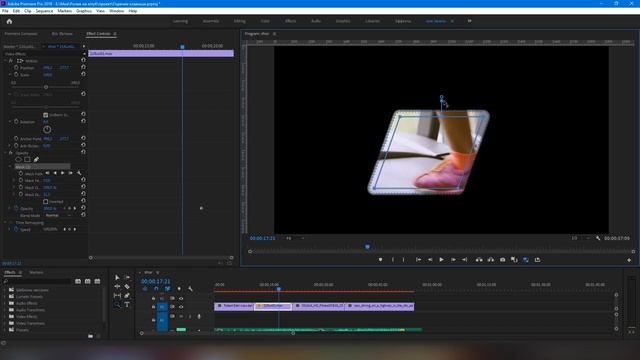
Task: Open playback resolution dropdown
Action: click(580, 238)
